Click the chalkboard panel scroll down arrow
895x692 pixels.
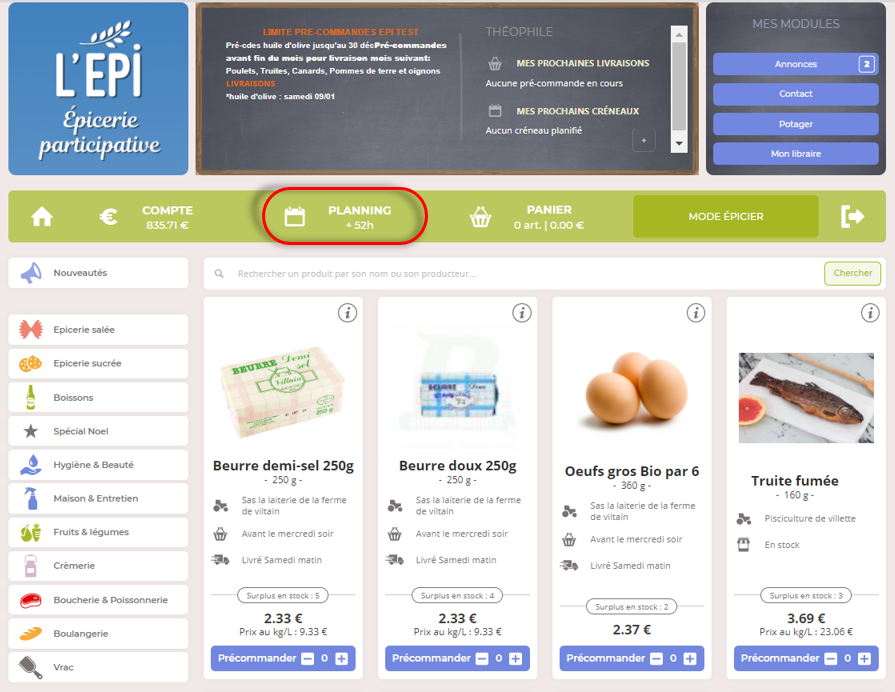point(679,144)
